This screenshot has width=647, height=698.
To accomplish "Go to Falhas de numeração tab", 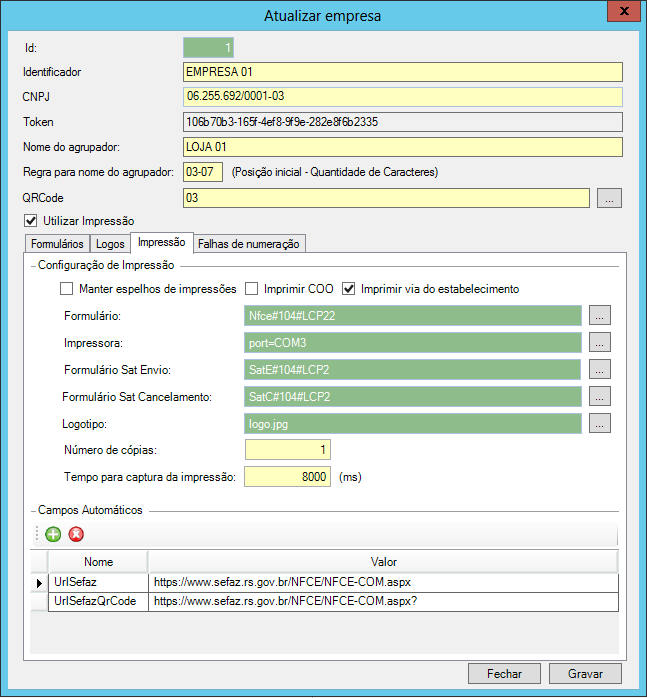I will click(249, 243).
